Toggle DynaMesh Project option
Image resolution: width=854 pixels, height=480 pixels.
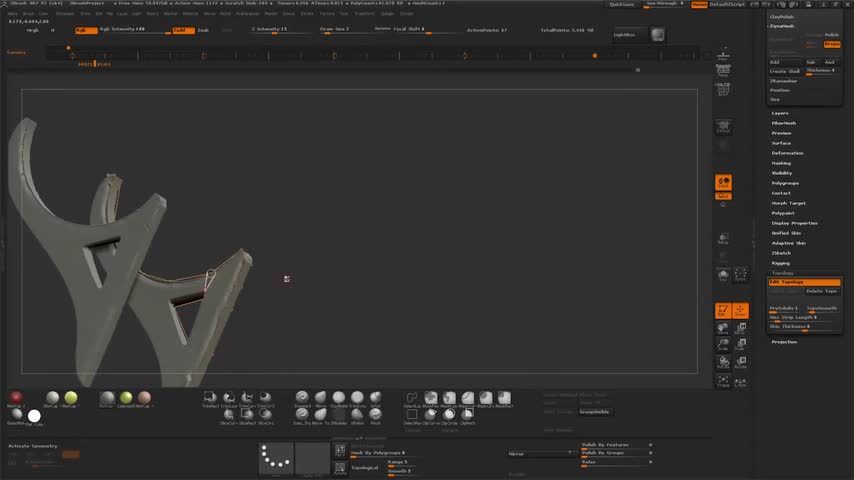[x=832, y=44]
